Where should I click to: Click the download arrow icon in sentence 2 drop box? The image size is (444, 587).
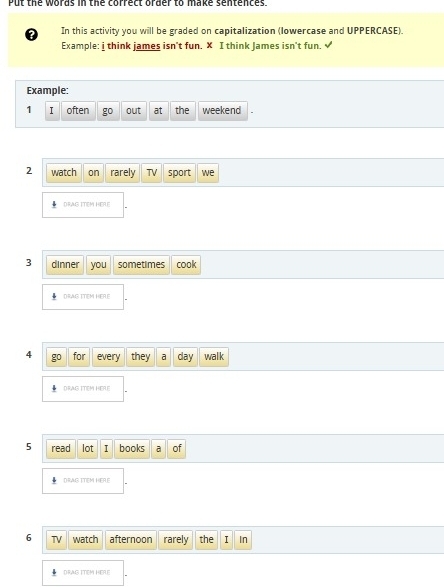click(x=54, y=204)
